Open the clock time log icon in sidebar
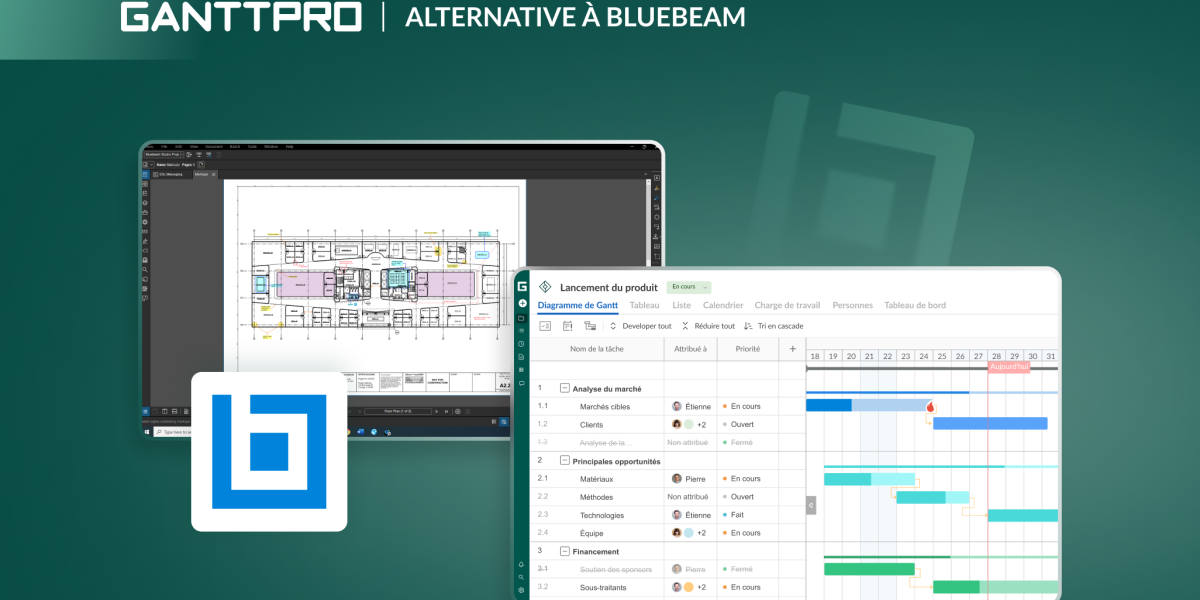 [521, 344]
